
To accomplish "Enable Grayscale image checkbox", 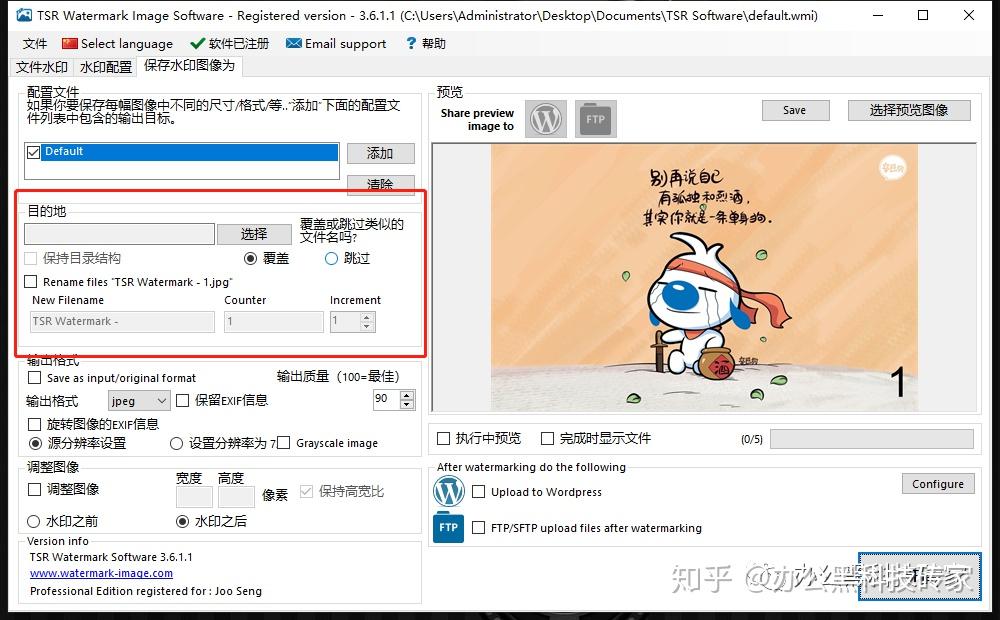I will [x=284, y=443].
